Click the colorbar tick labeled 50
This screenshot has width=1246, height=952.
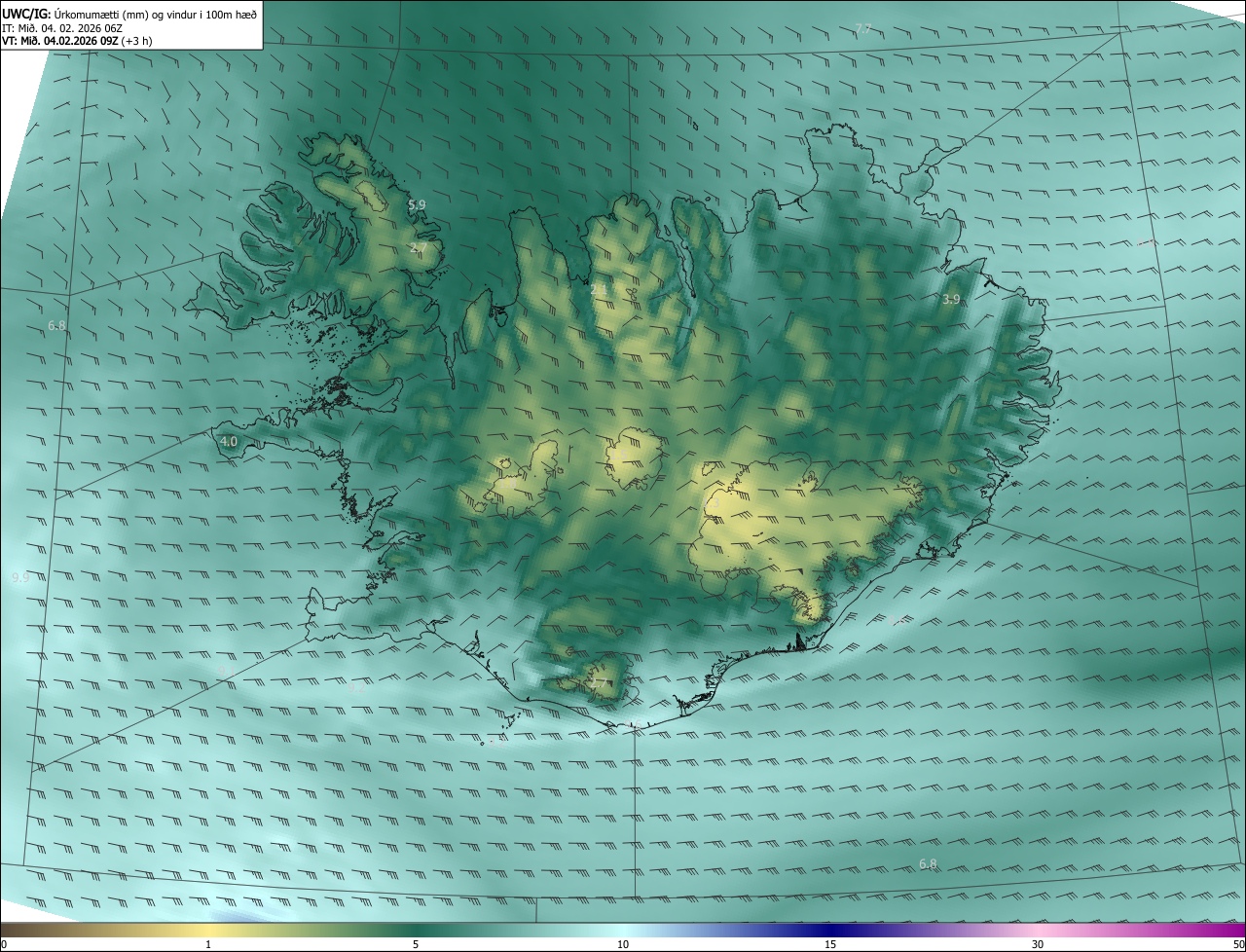(1238, 944)
